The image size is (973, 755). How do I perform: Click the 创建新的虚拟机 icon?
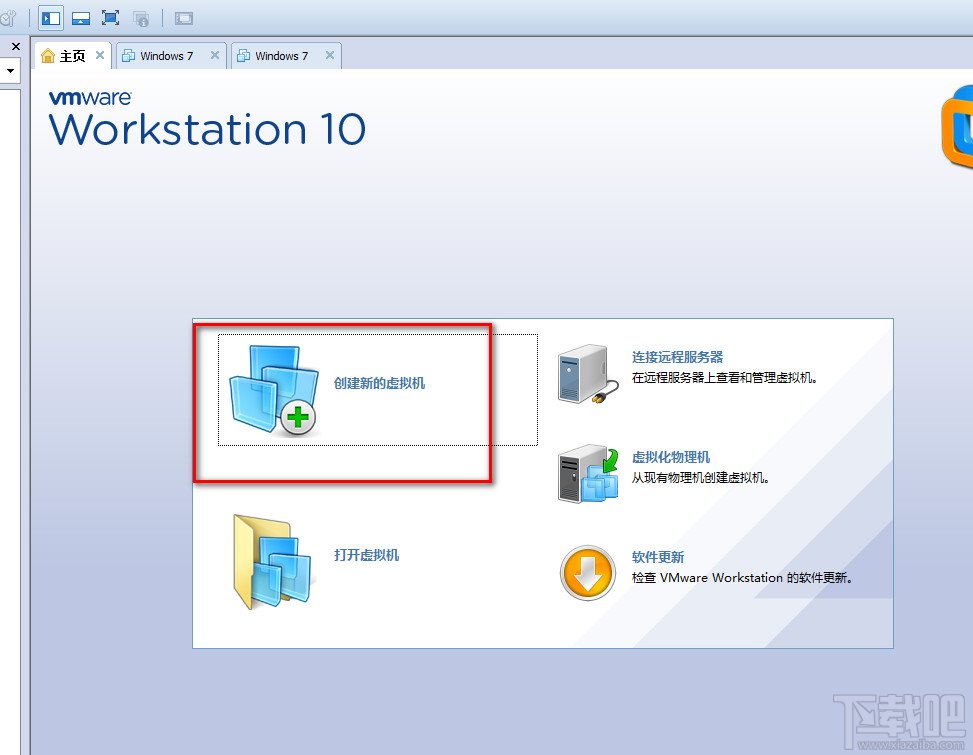click(274, 390)
